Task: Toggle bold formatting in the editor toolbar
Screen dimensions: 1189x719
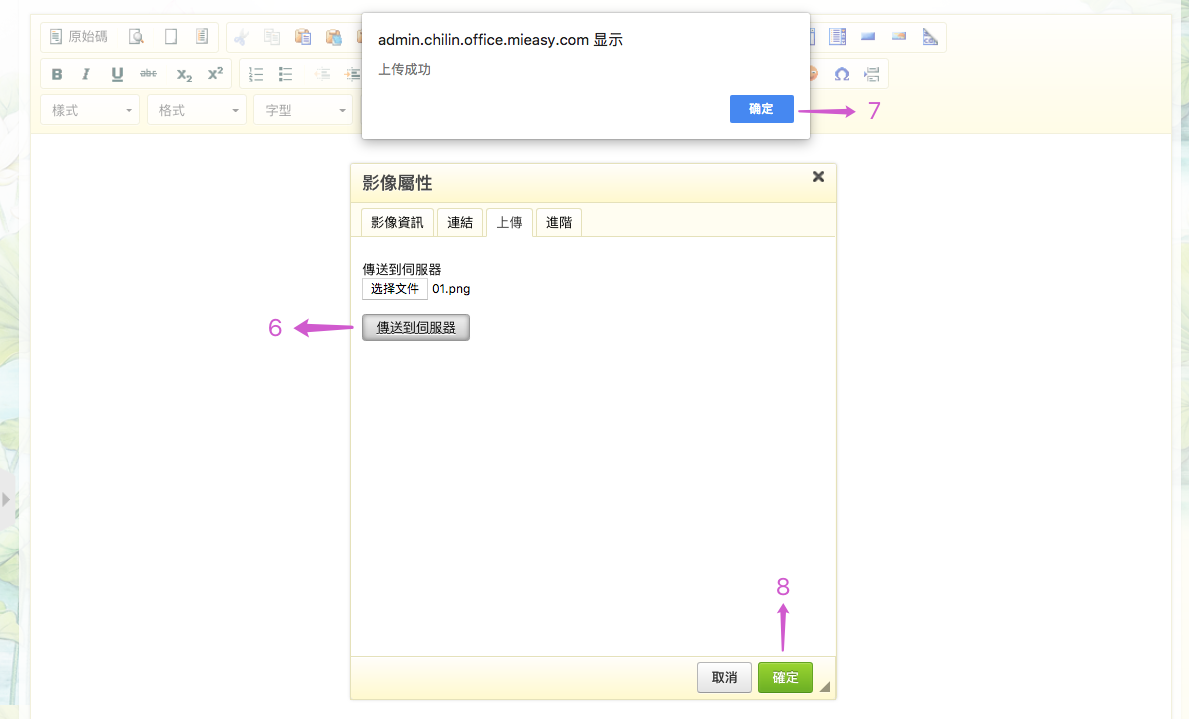Action: (57, 74)
